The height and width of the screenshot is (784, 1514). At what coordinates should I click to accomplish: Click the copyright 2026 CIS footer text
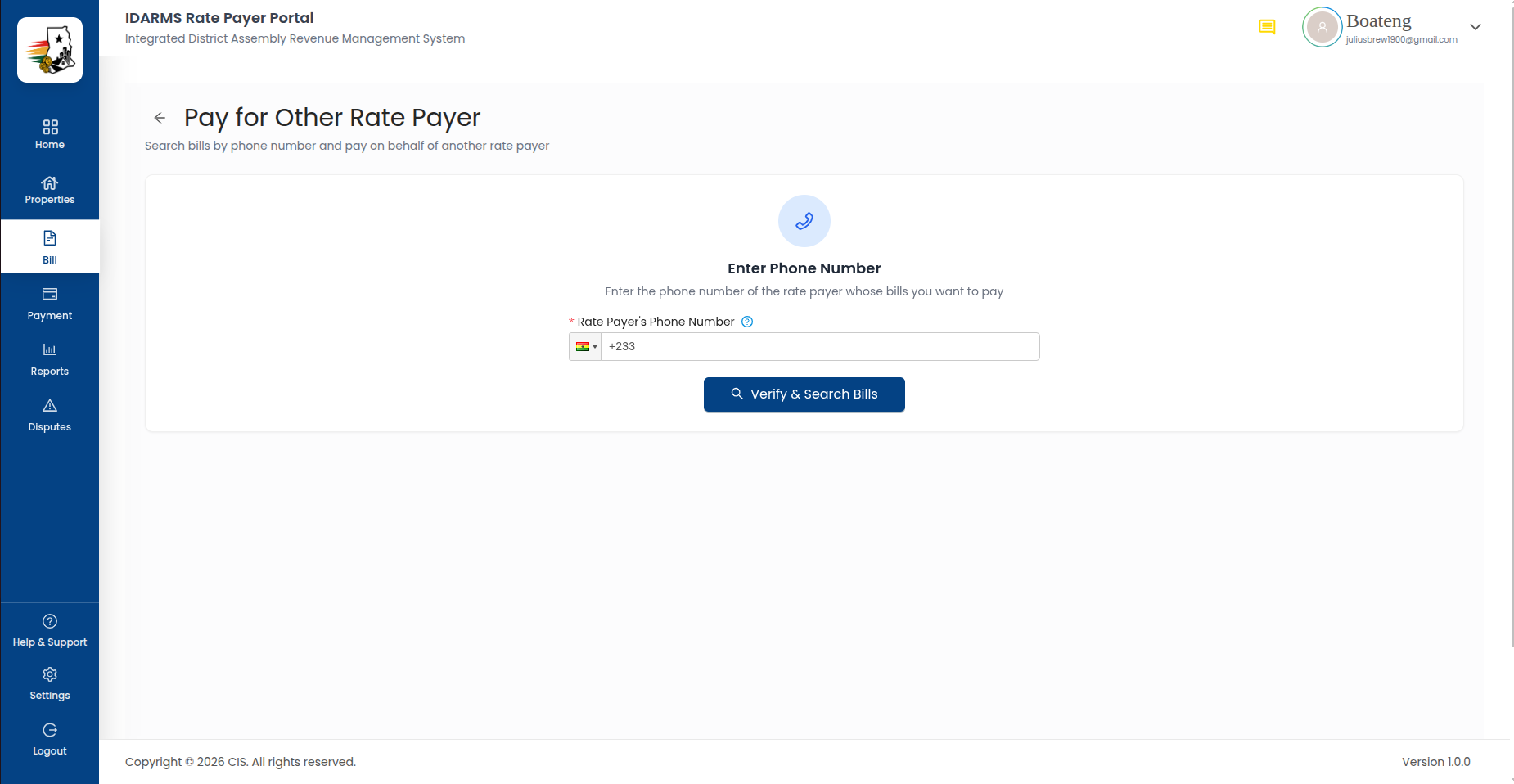point(241,762)
